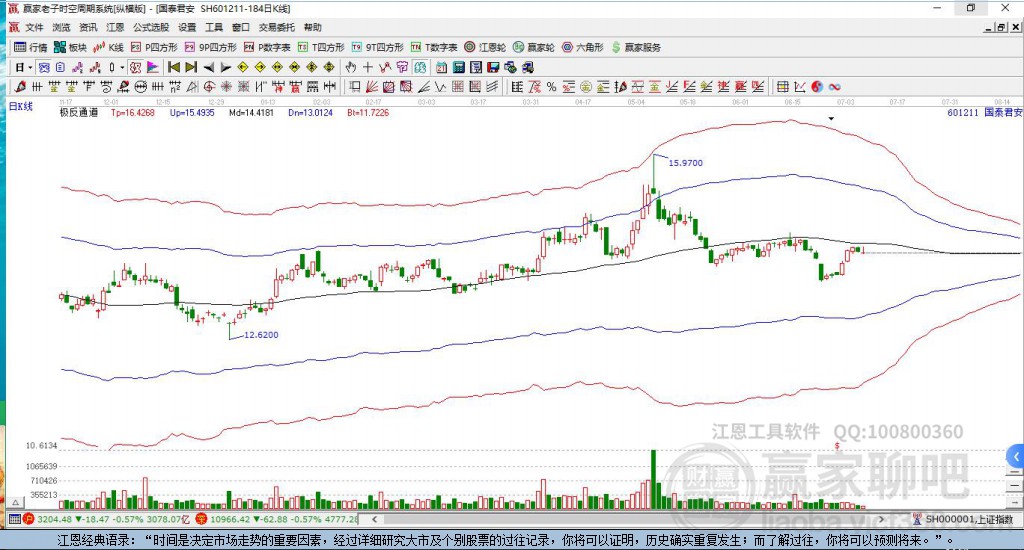The image size is (1024, 550).
Task: Minimize the inner chart window
Action: (x=989, y=27)
